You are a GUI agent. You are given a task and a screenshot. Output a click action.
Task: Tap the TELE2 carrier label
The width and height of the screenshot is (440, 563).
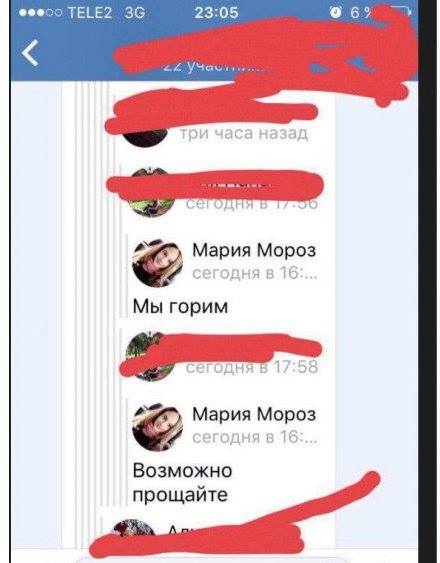point(90,13)
